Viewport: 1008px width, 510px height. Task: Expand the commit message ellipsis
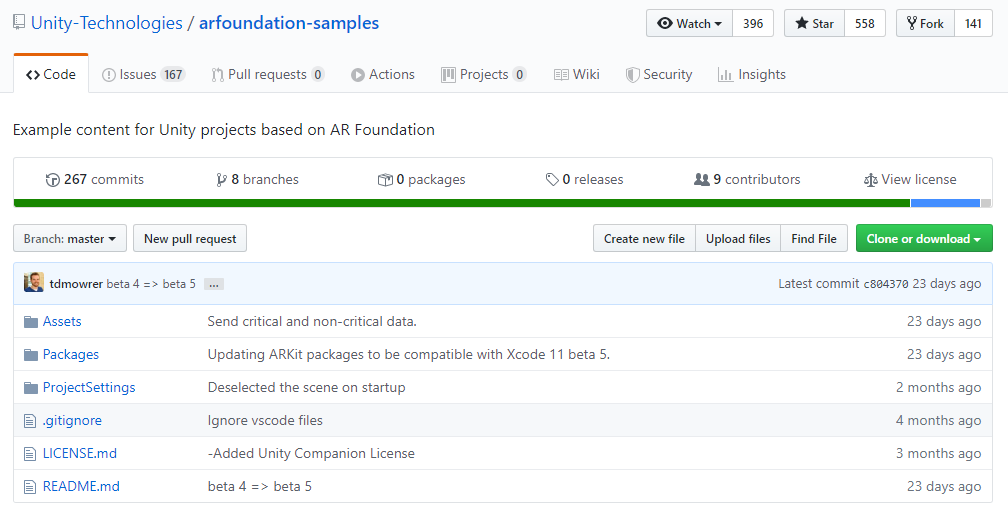(x=213, y=284)
